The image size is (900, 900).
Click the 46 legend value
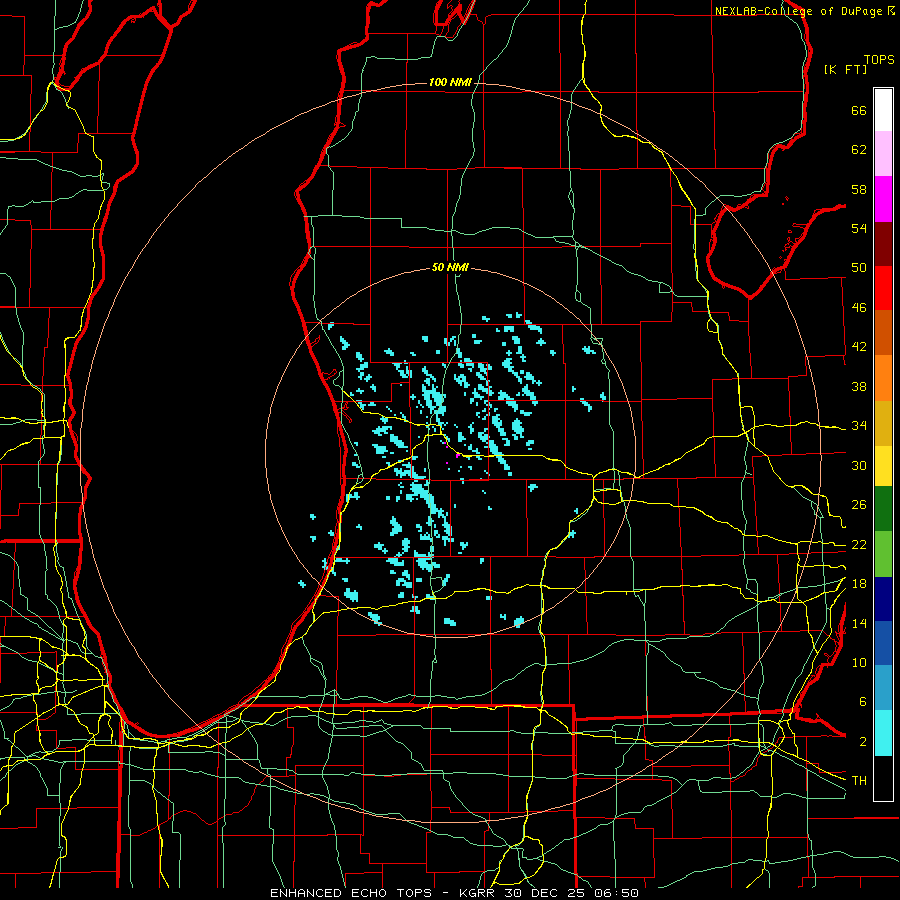coord(859,308)
